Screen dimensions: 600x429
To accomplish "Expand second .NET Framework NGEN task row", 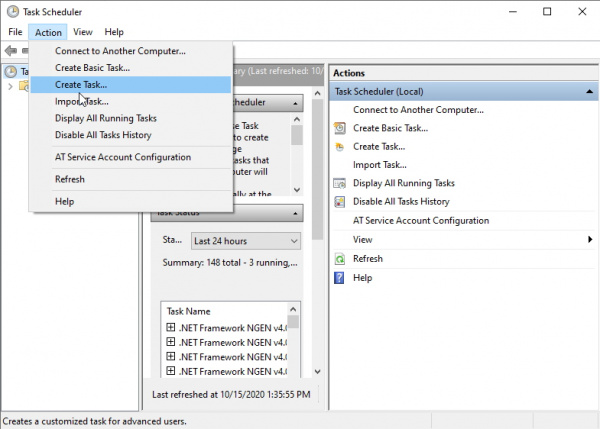I will point(171,342).
